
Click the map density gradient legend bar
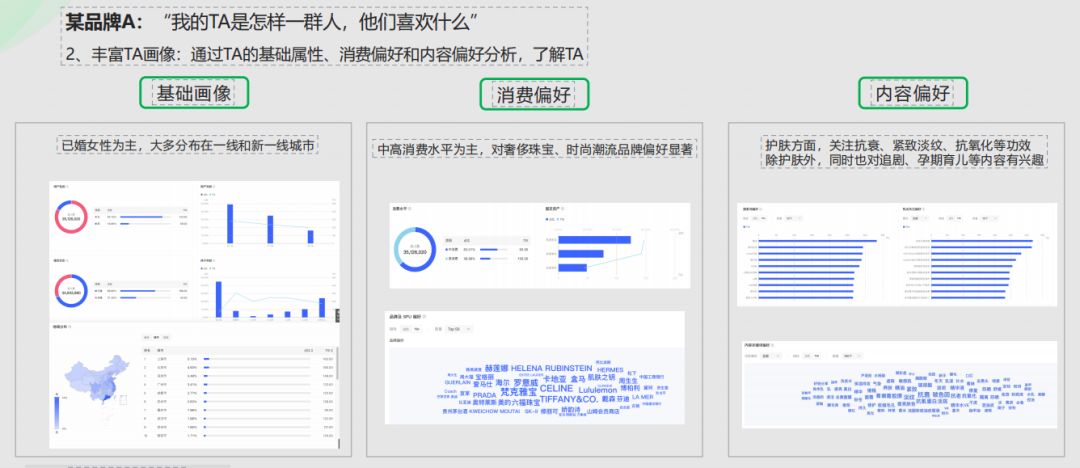pos(56,413)
